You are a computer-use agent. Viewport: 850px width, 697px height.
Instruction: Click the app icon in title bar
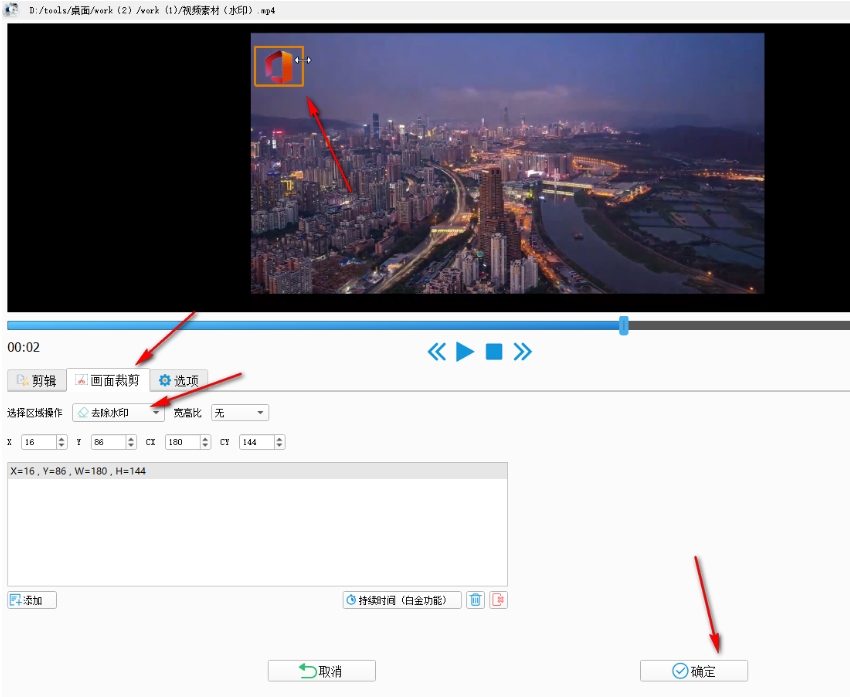click(x=13, y=9)
